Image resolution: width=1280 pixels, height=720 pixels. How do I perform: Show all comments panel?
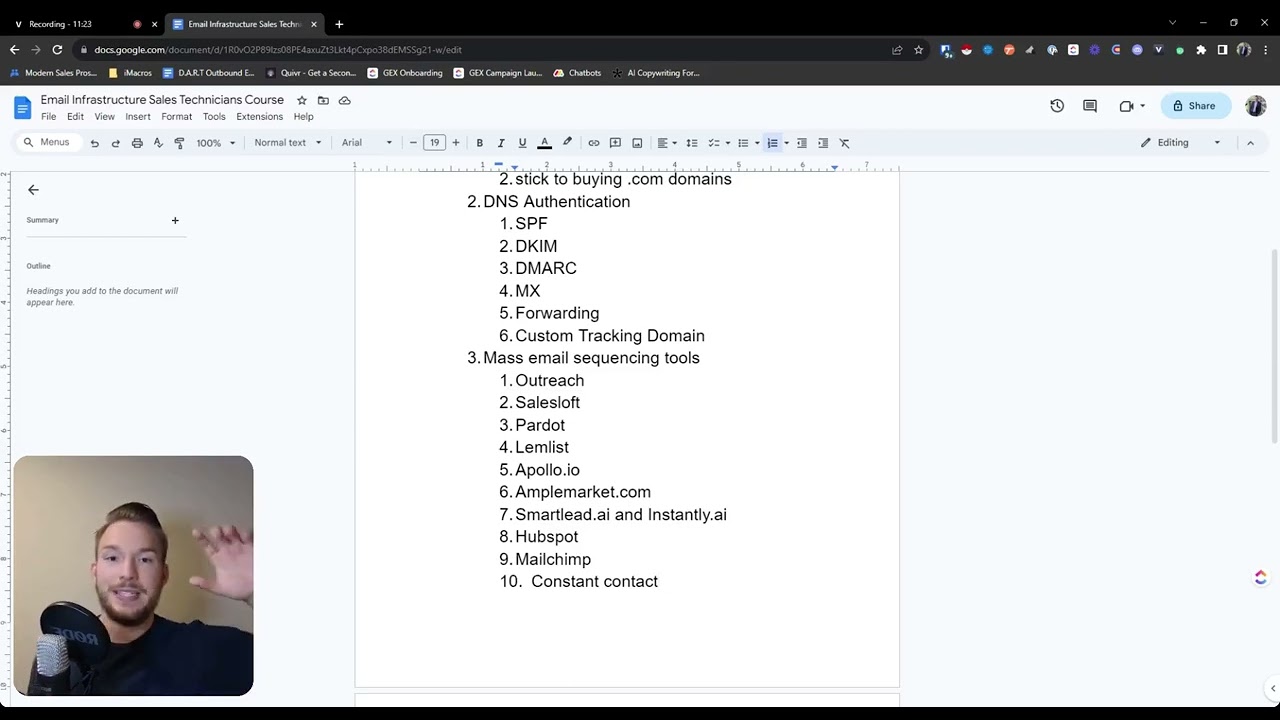(1090, 106)
